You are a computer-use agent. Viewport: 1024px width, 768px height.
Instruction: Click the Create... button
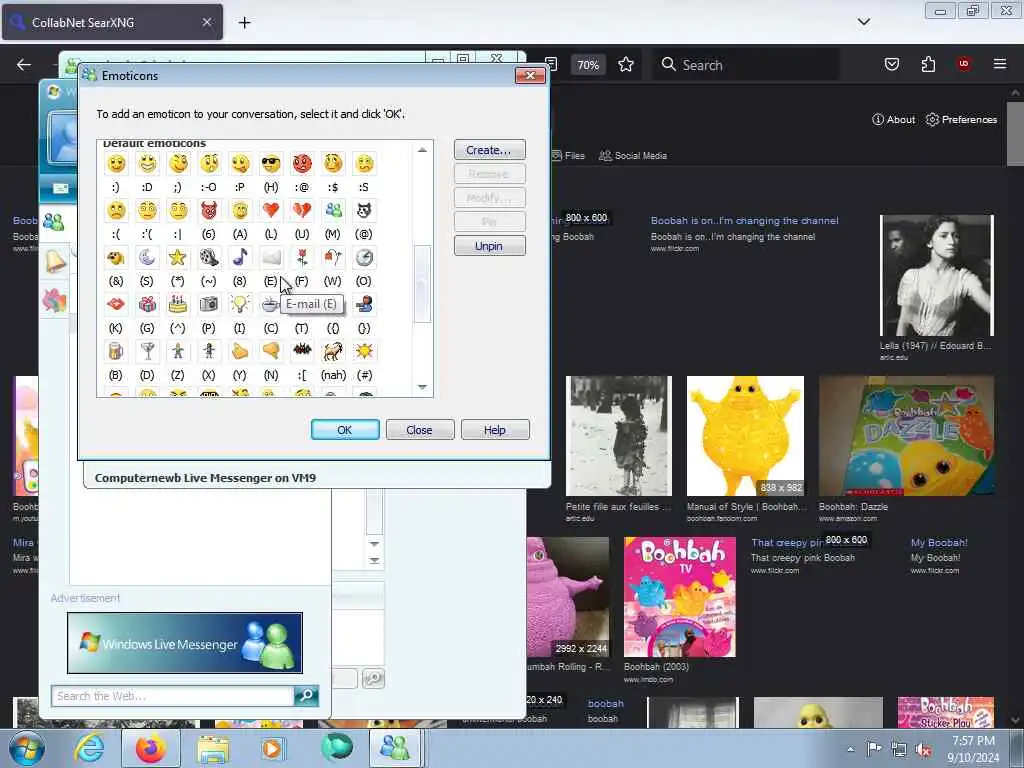(x=490, y=150)
